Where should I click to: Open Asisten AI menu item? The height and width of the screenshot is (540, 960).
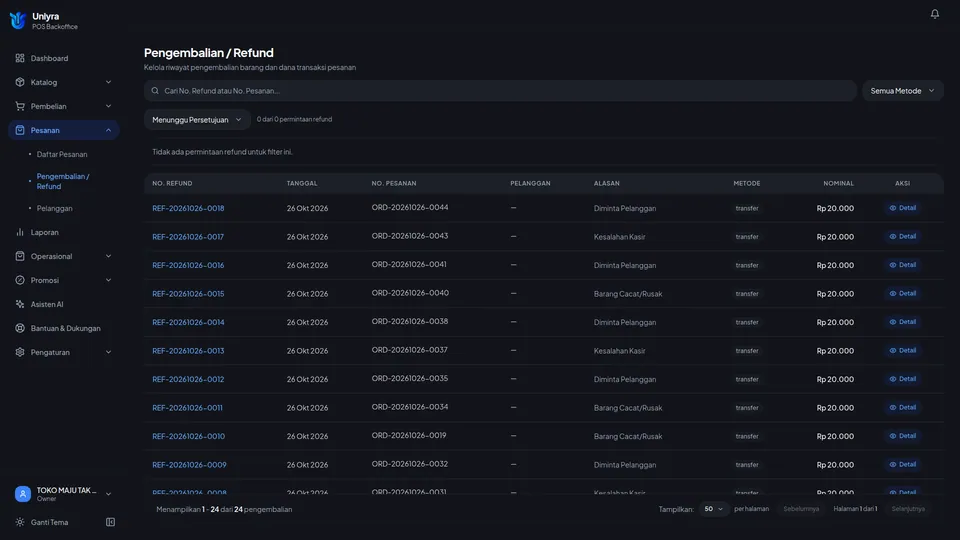(64, 304)
